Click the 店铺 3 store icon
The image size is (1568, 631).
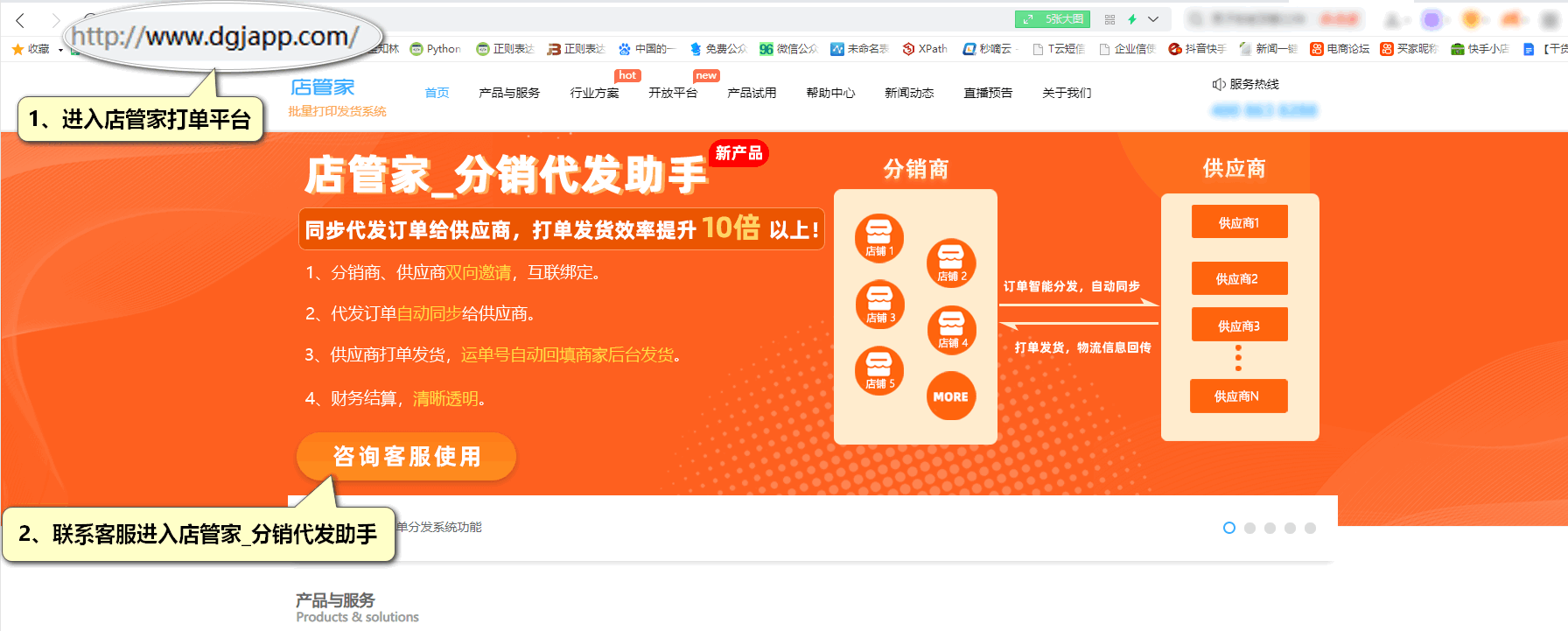(x=879, y=305)
